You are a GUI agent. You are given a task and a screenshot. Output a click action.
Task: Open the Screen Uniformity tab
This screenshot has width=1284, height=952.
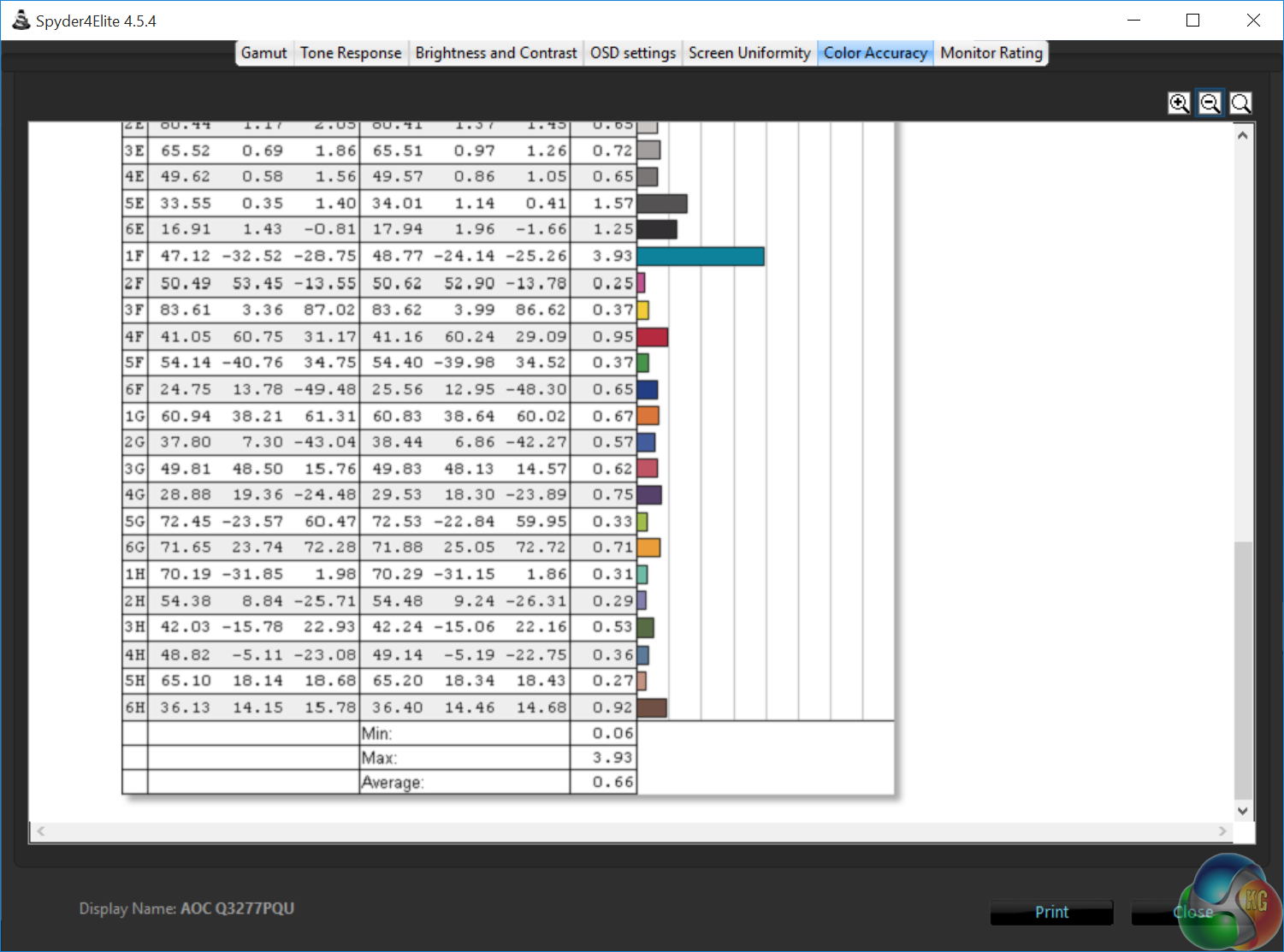tap(749, 53)
